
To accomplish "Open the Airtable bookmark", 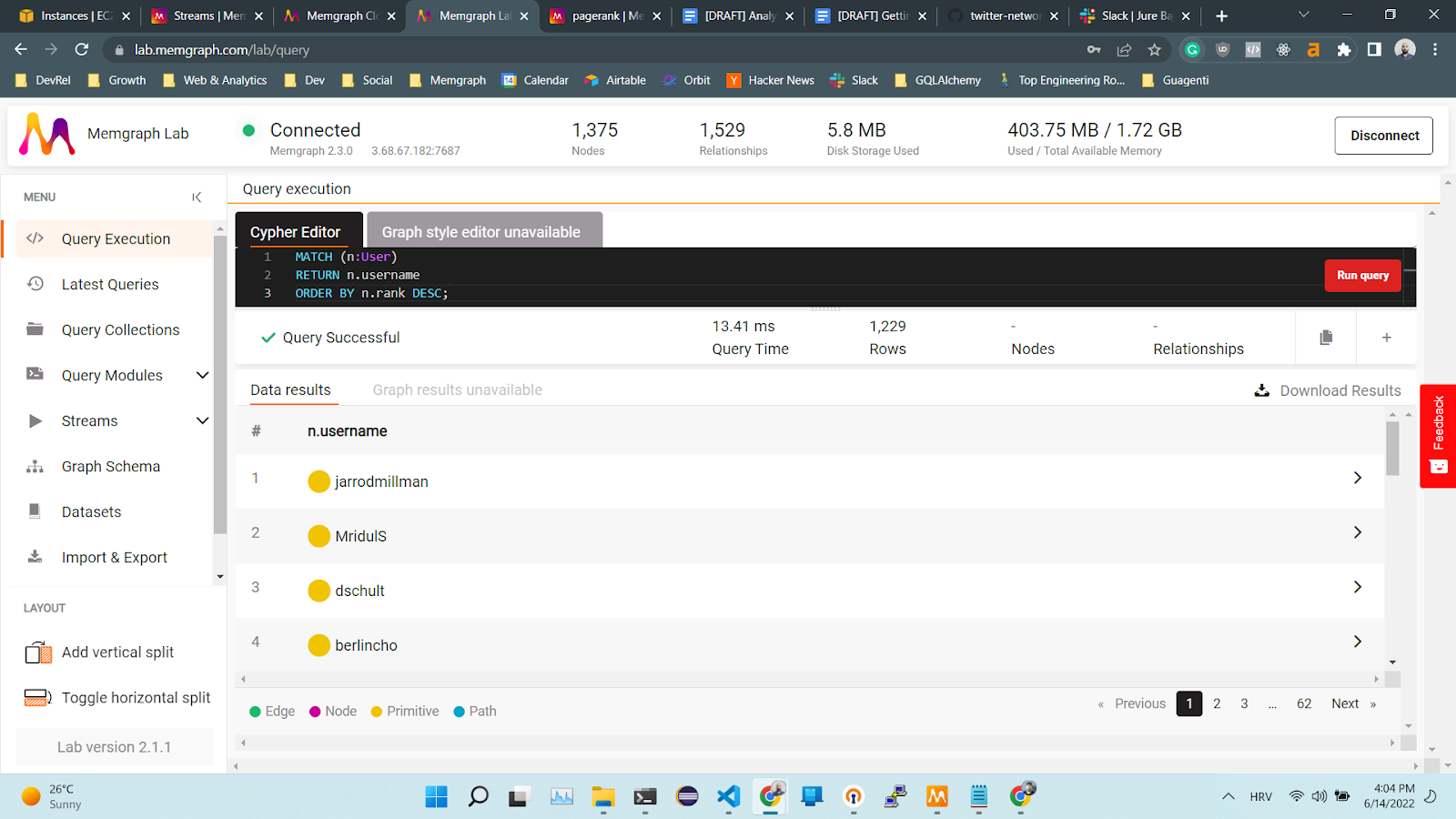I will (616, 80).
